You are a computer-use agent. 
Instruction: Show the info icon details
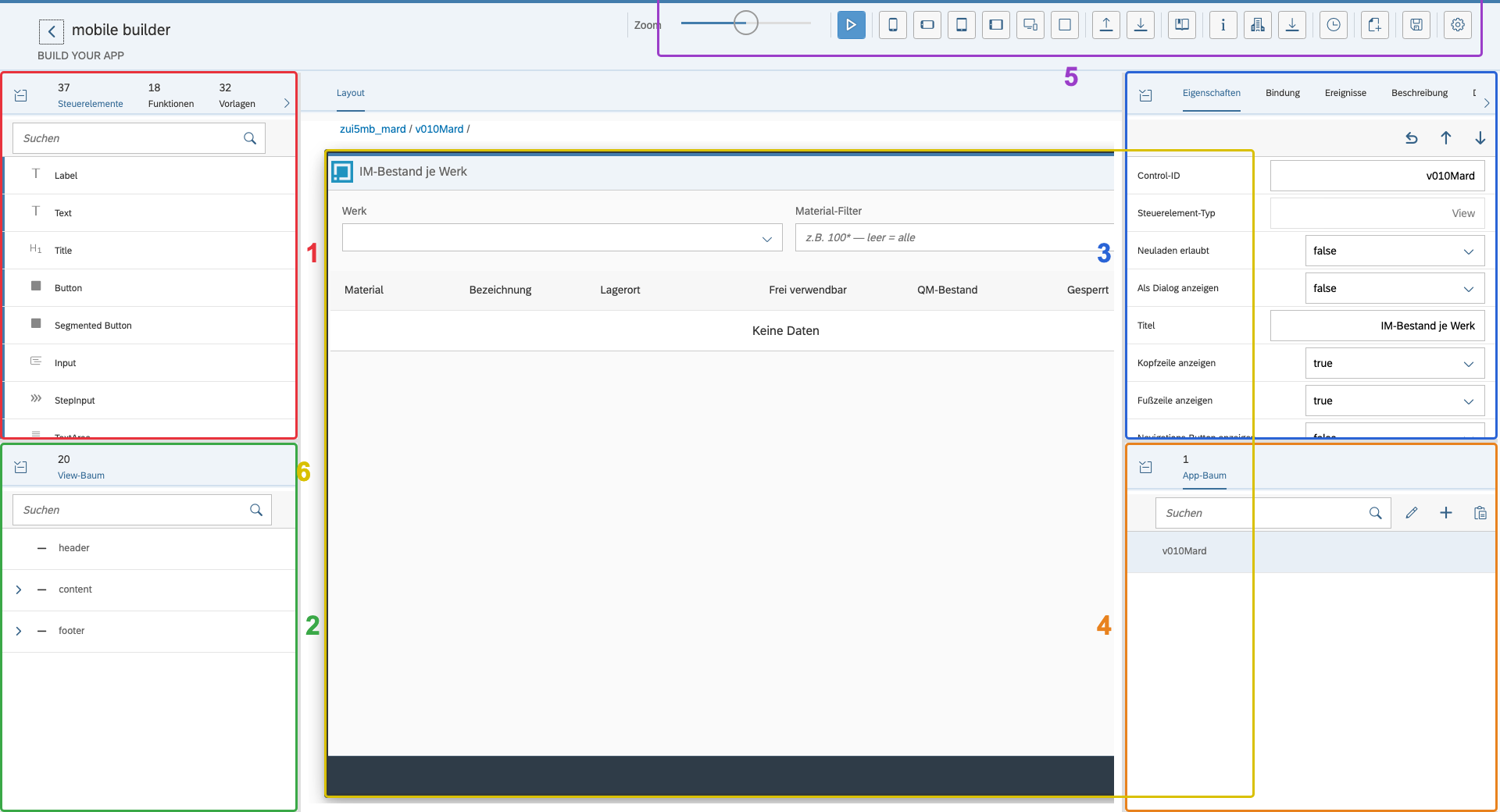point(1223,25)
